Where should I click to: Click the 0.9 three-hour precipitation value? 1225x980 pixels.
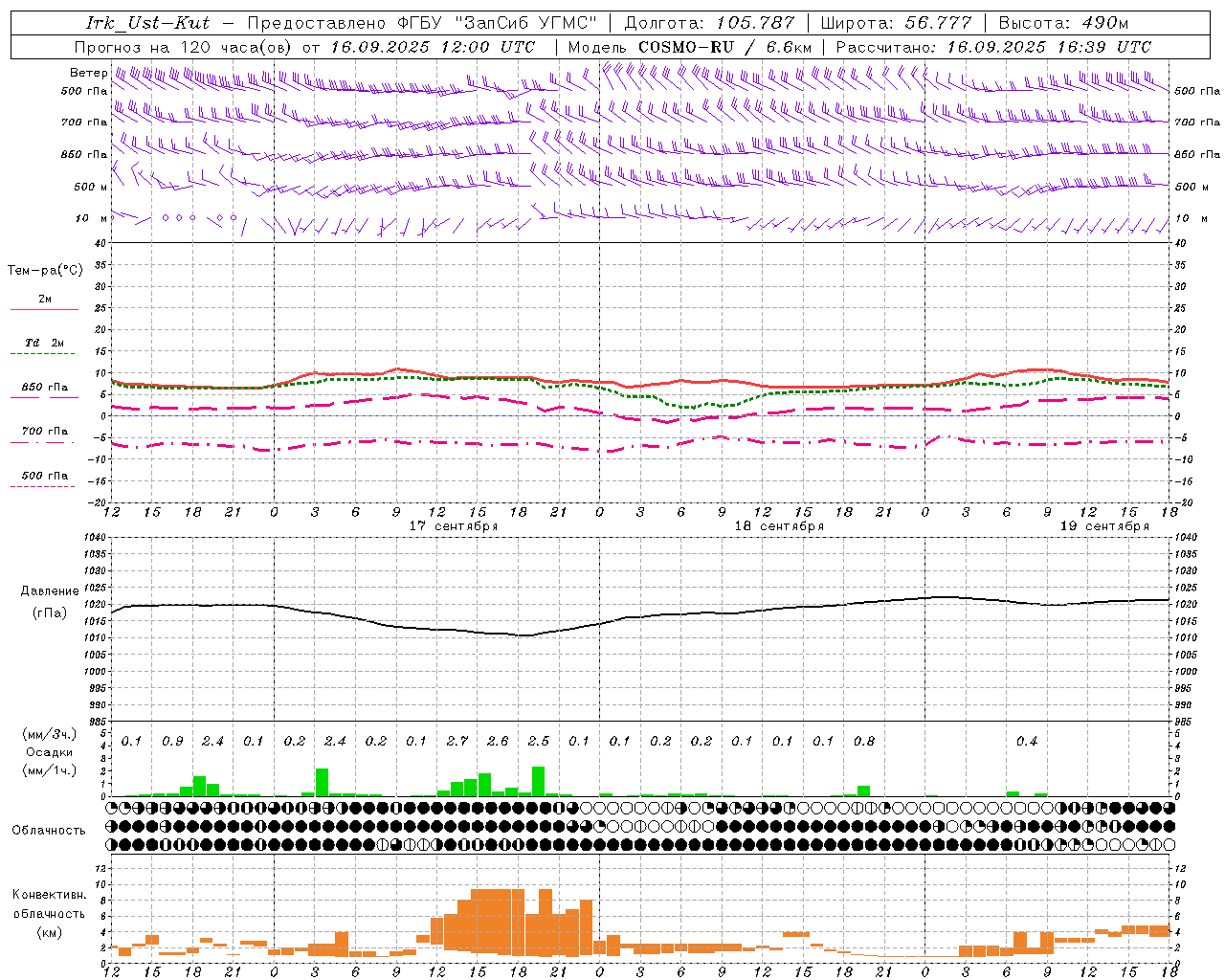point(172,742)
